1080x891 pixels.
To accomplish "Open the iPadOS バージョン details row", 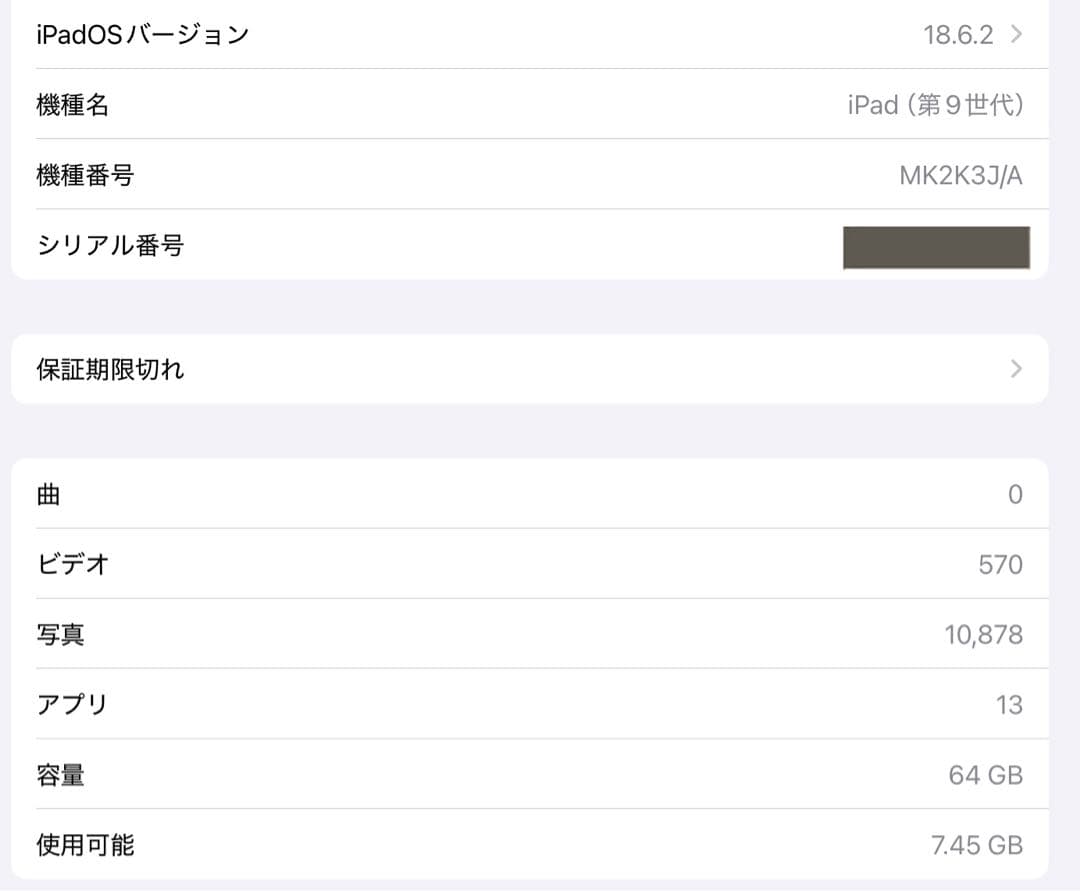I will pyautogui.click(x=400, y=34).
